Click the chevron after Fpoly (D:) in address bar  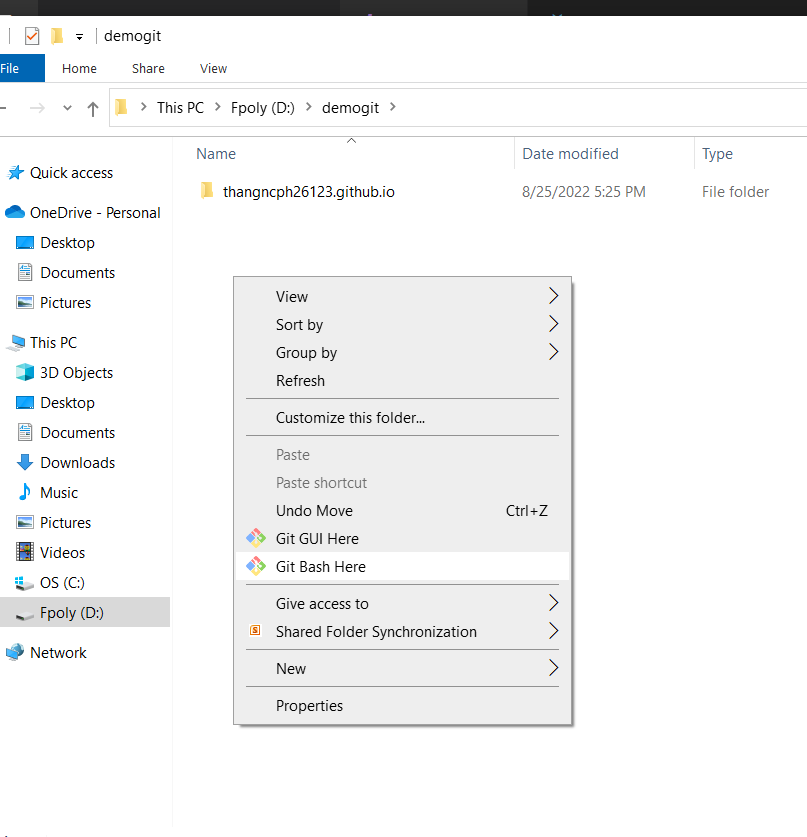click(x=308, y=107)
